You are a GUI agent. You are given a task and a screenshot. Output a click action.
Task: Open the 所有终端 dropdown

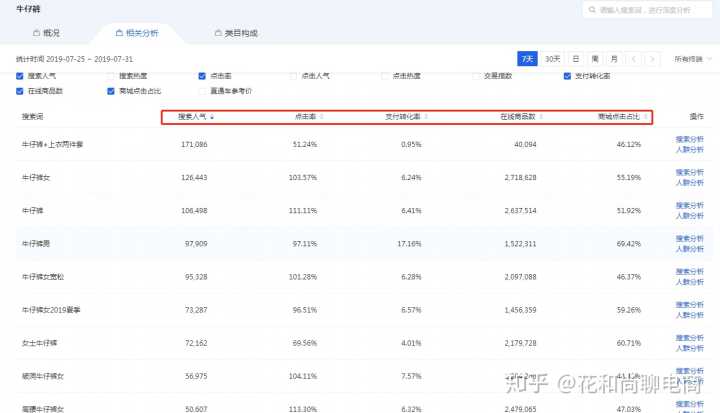tap(694, 59)
